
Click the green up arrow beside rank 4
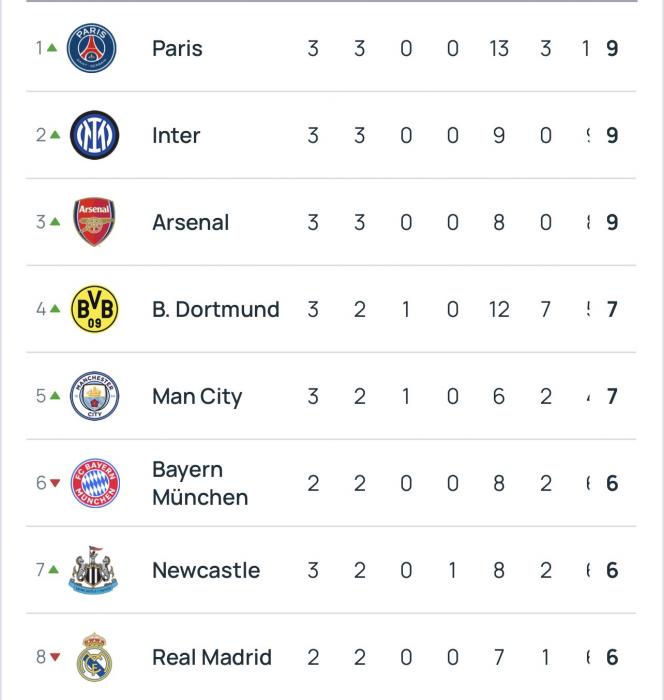[x=55, y=309]
